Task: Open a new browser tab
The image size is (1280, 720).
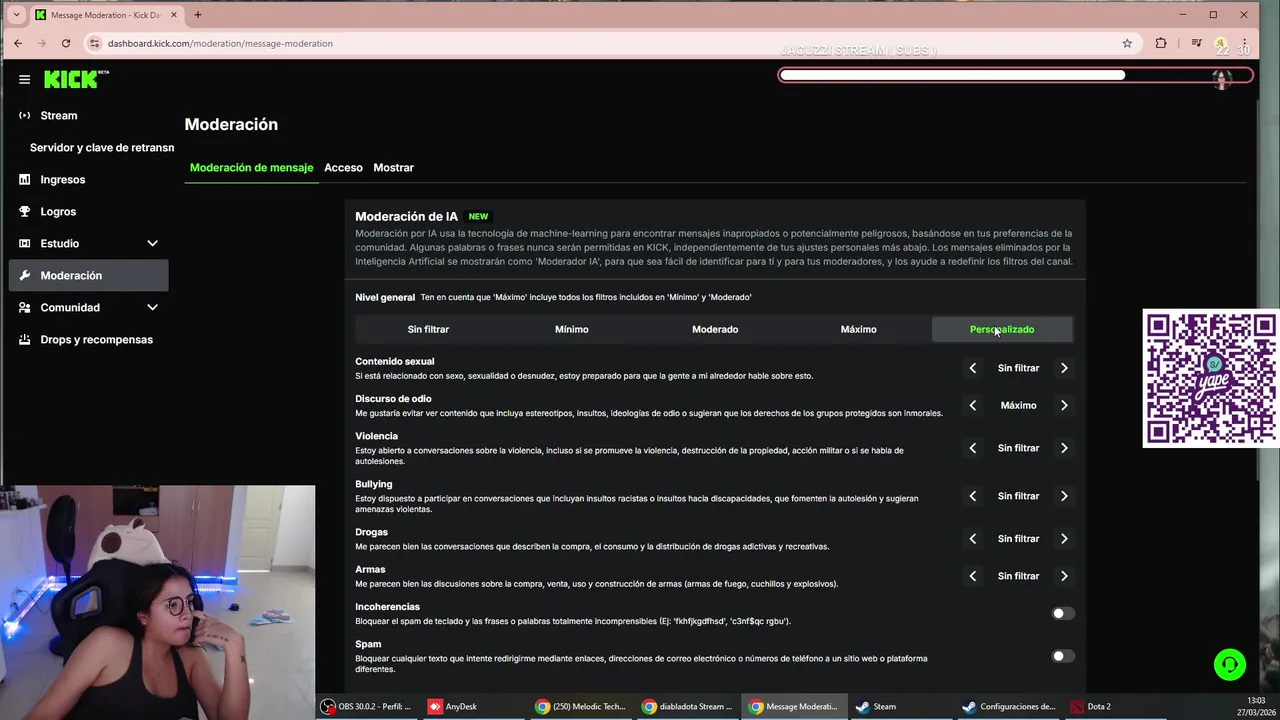Action: [x=198, y=15]
